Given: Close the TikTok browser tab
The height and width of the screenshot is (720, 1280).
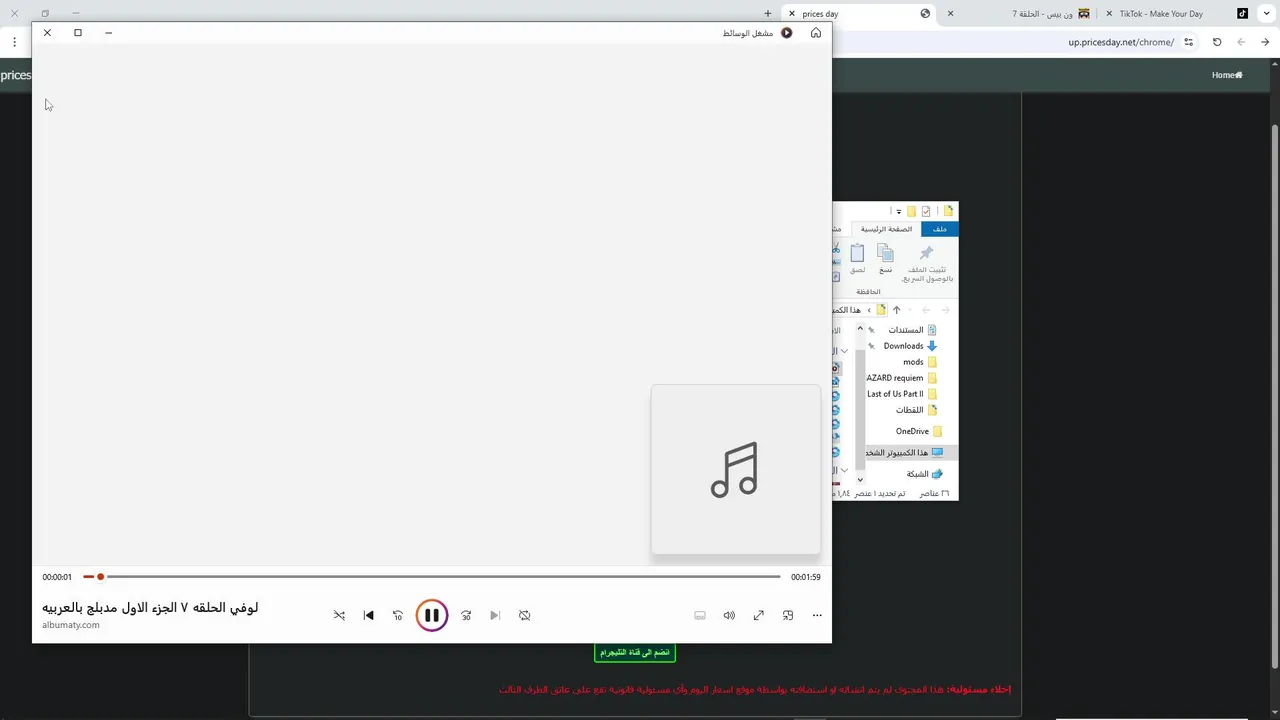Looking at the screenshot, I should (x=1109, y=14).
